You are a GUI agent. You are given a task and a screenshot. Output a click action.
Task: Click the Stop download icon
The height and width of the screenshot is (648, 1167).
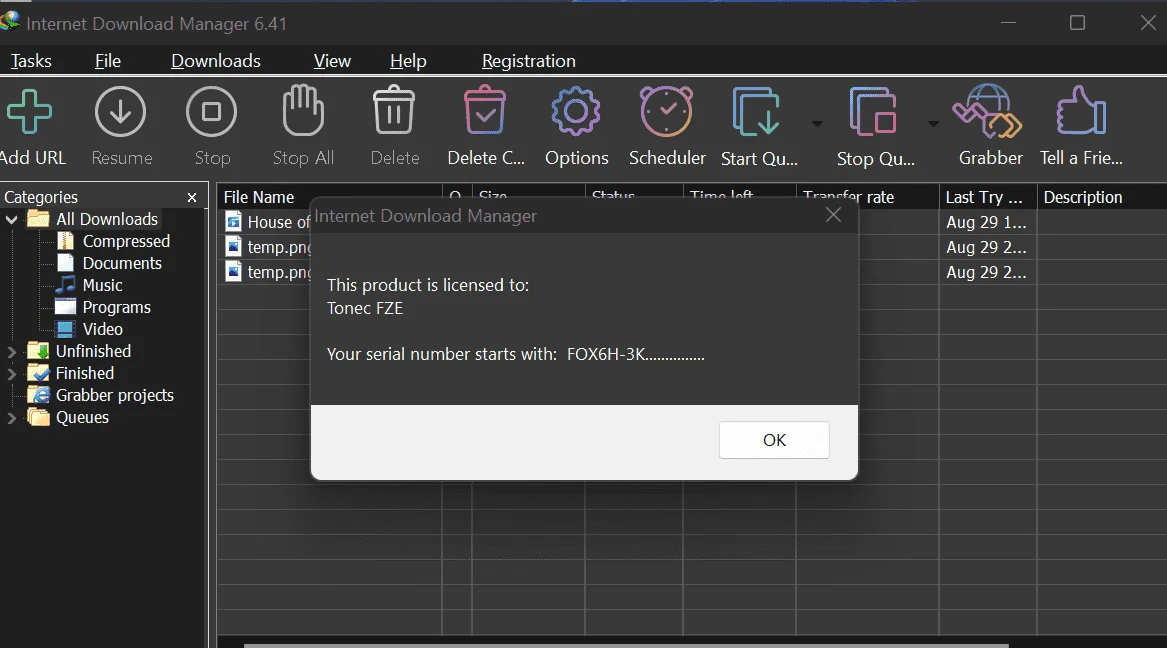(x=211, y=112)
